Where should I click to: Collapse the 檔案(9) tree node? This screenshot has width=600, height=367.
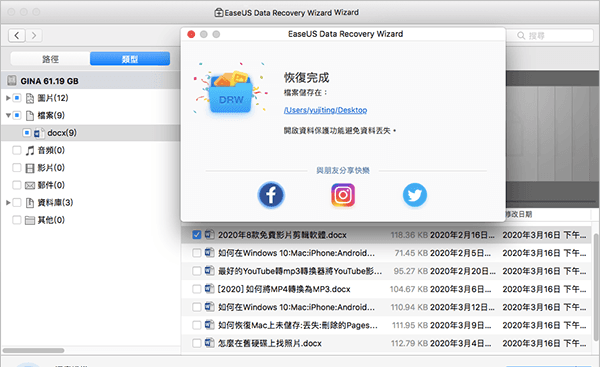(8, 115)
